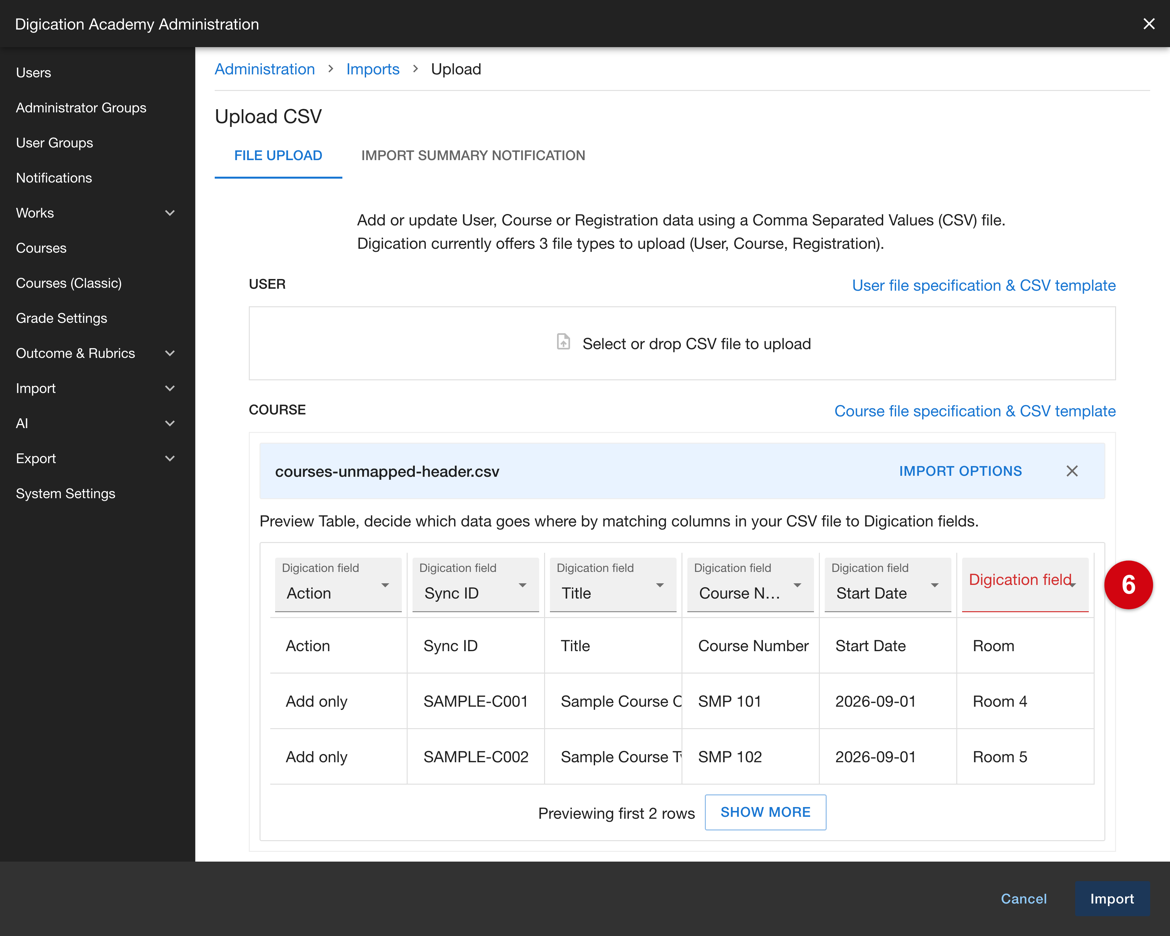Image resolution: width=1170 pixels, height=936 pixels.
Task: Open Courses in the sidebar
Action: (41, 248)
